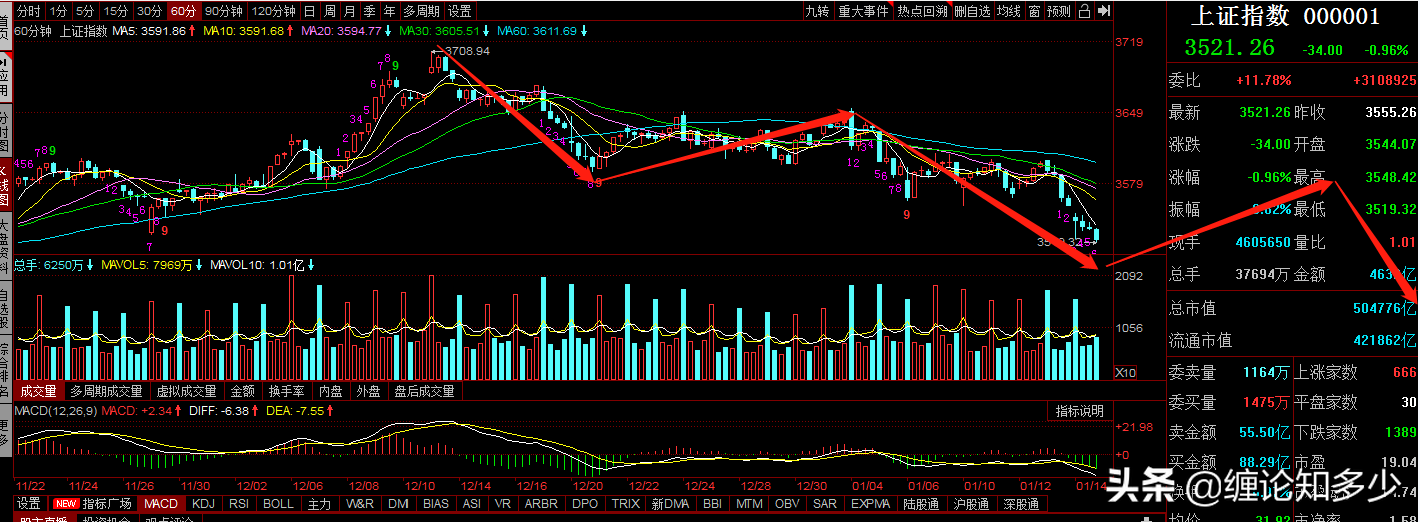The image size is (1420, 522).
Task: Select the 深股通 tab
Action: pos(1021,504)
